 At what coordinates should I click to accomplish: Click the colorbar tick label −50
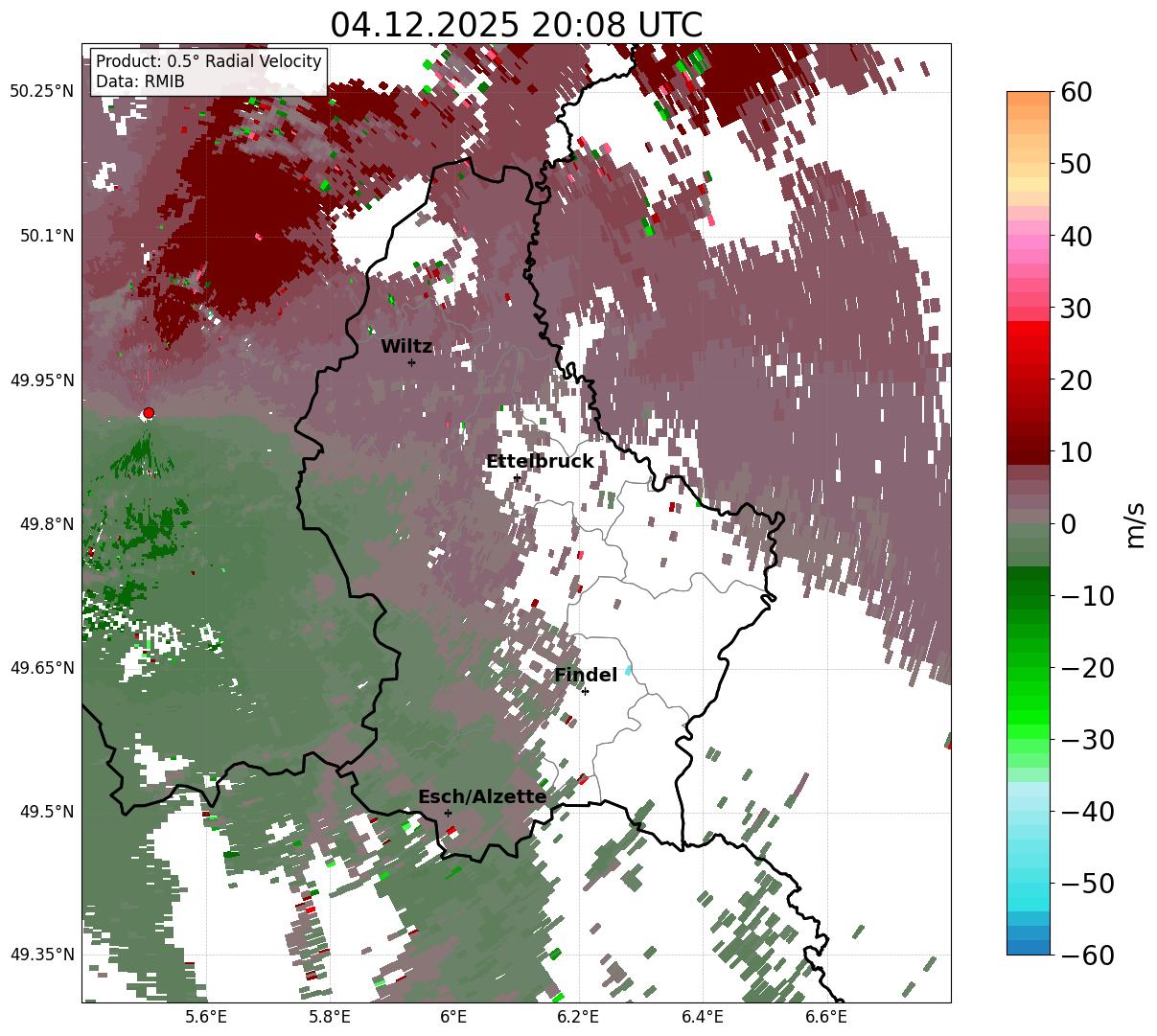pyautogui.click(x=1087, y=883)
